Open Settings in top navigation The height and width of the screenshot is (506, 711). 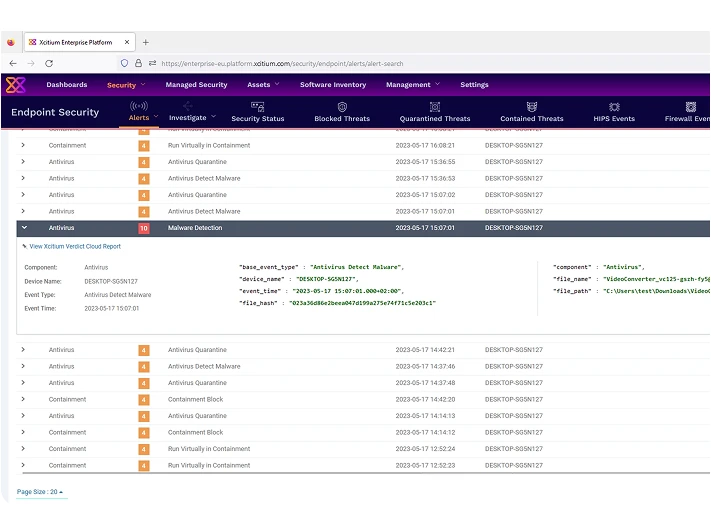click(x=474, y=85)
